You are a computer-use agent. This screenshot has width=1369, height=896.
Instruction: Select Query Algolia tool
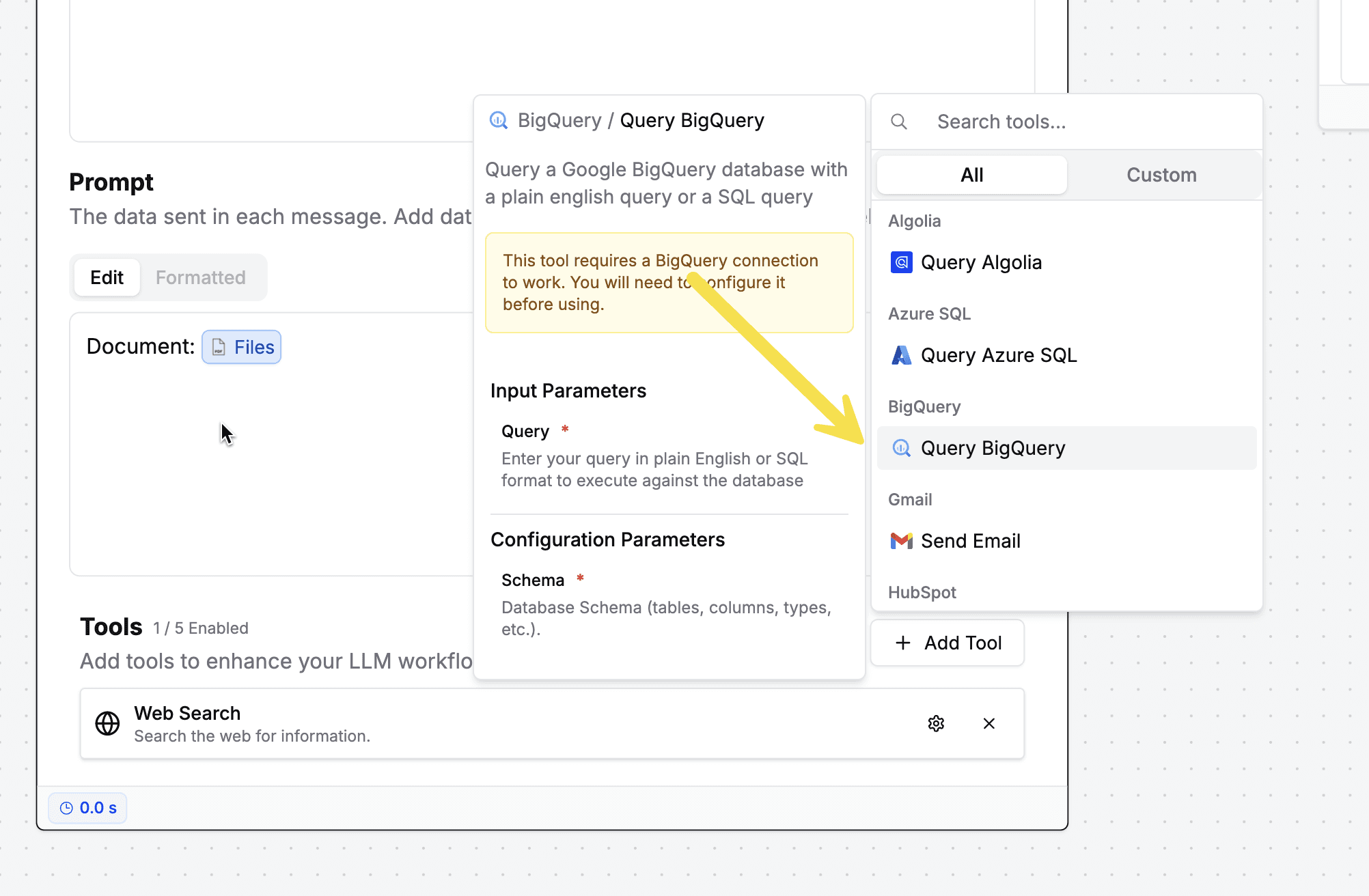(x=1067, y=262)
